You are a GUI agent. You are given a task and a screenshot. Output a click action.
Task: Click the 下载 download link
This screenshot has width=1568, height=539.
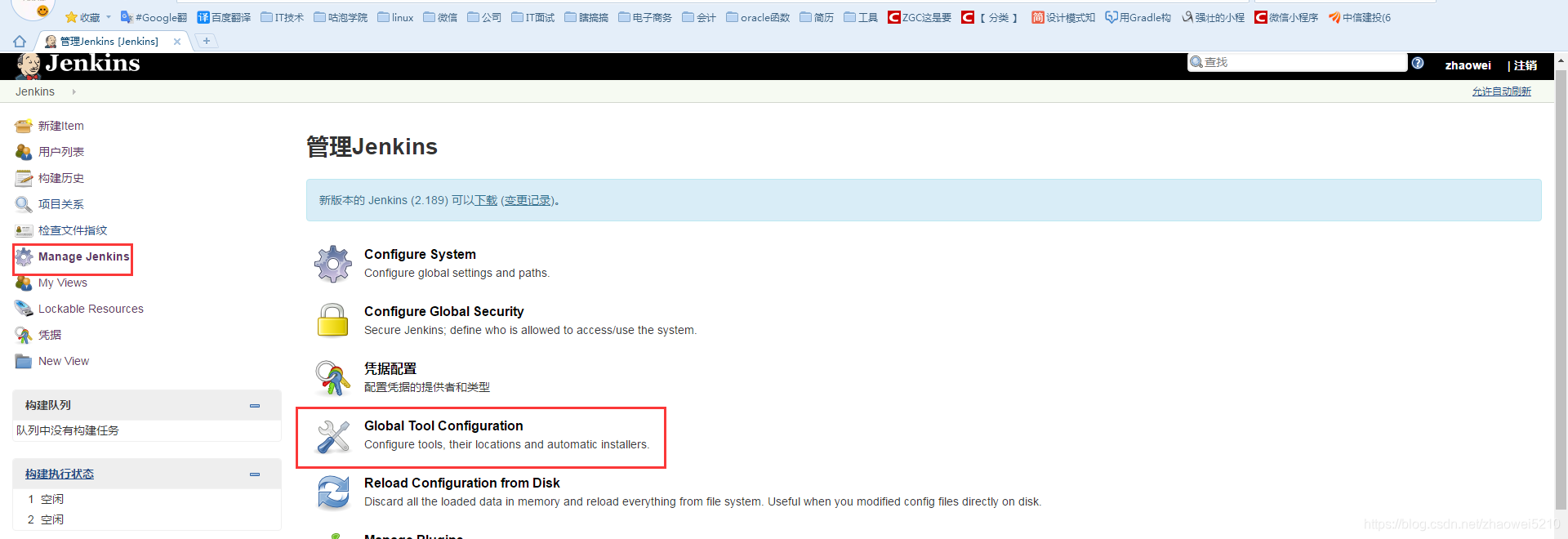486,200
